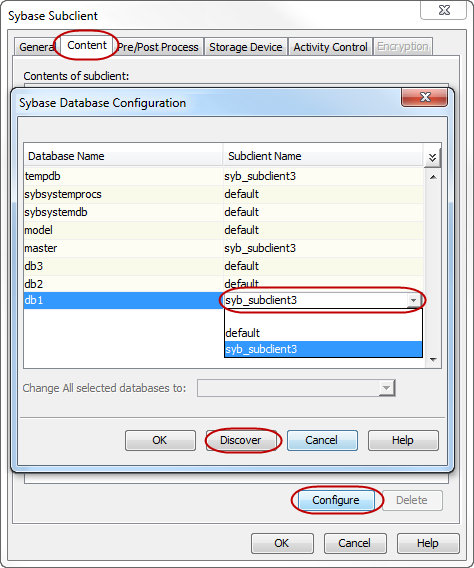The height and width of the screenshot is (568, 474).
Task: Click the scroll-up arrow of the database list
Action: point(433,177)
